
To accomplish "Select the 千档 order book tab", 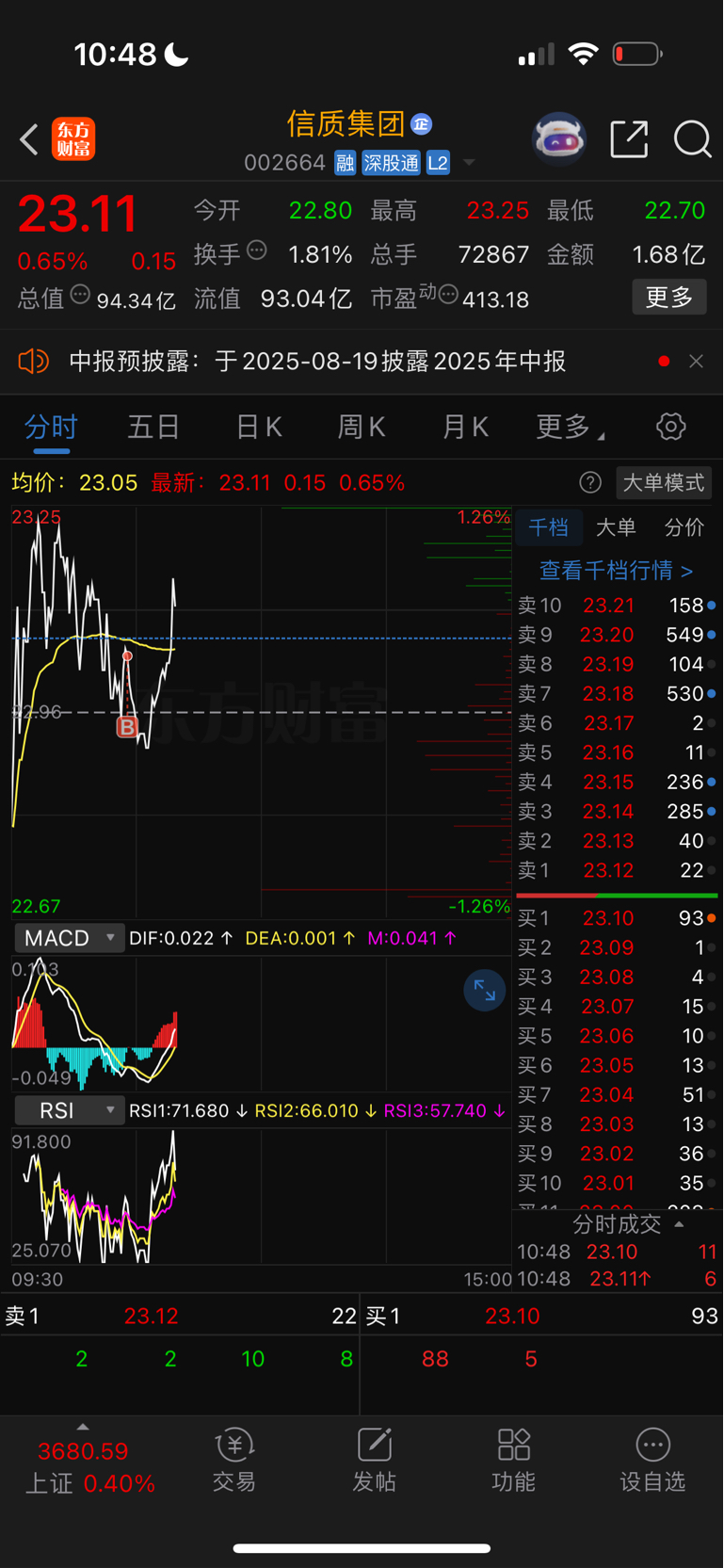I will [548, 527].
